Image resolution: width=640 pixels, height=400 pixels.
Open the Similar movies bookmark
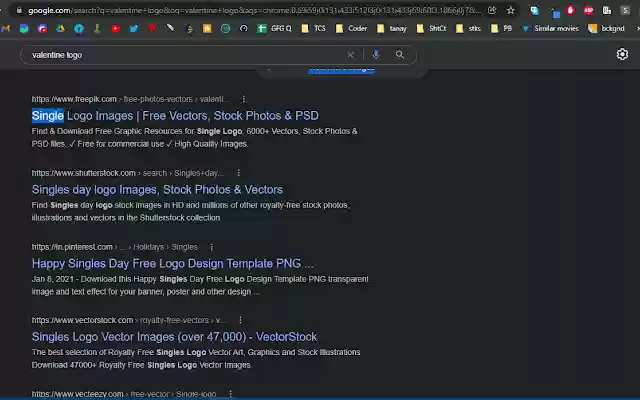pyautogui.click(x=550, y=28)
